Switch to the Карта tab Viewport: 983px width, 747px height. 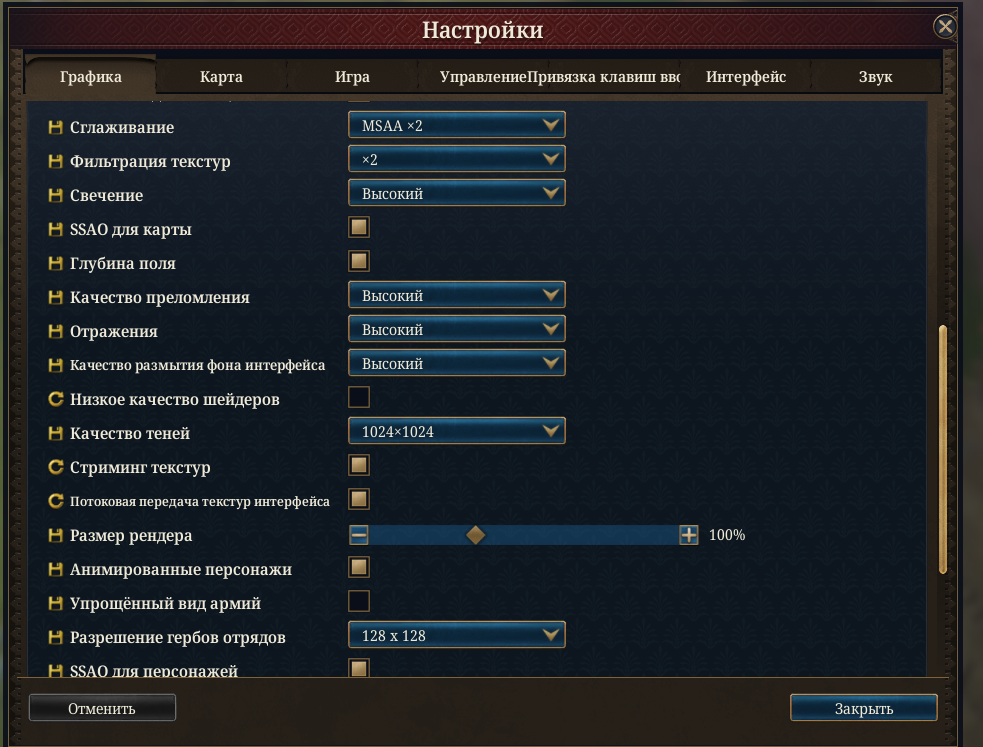(x=221, y=76)
